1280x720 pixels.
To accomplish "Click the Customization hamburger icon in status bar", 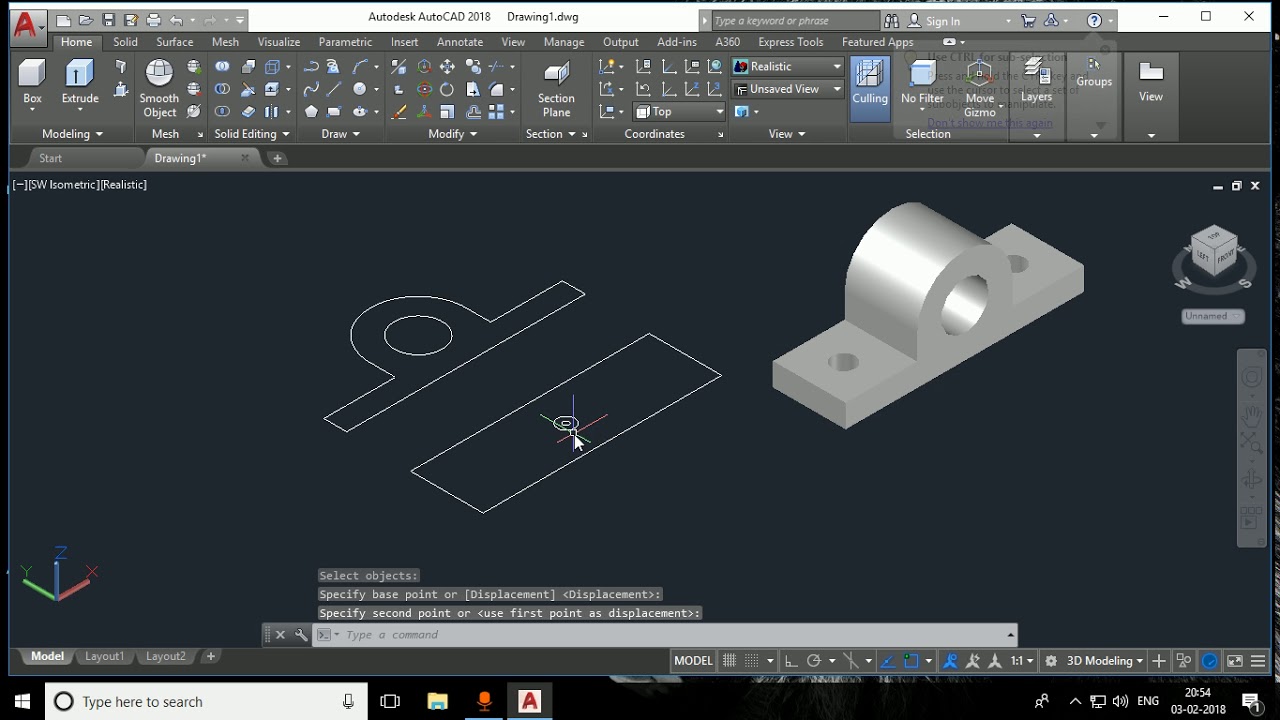I will pyautogui.click(x=1258, y=661).
